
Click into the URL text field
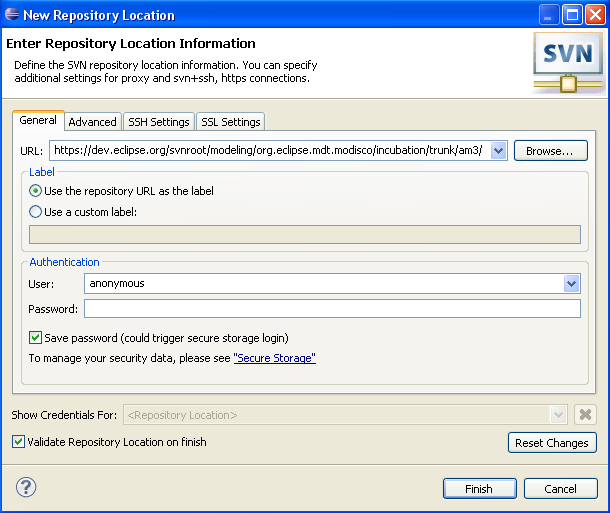[269, 151]
